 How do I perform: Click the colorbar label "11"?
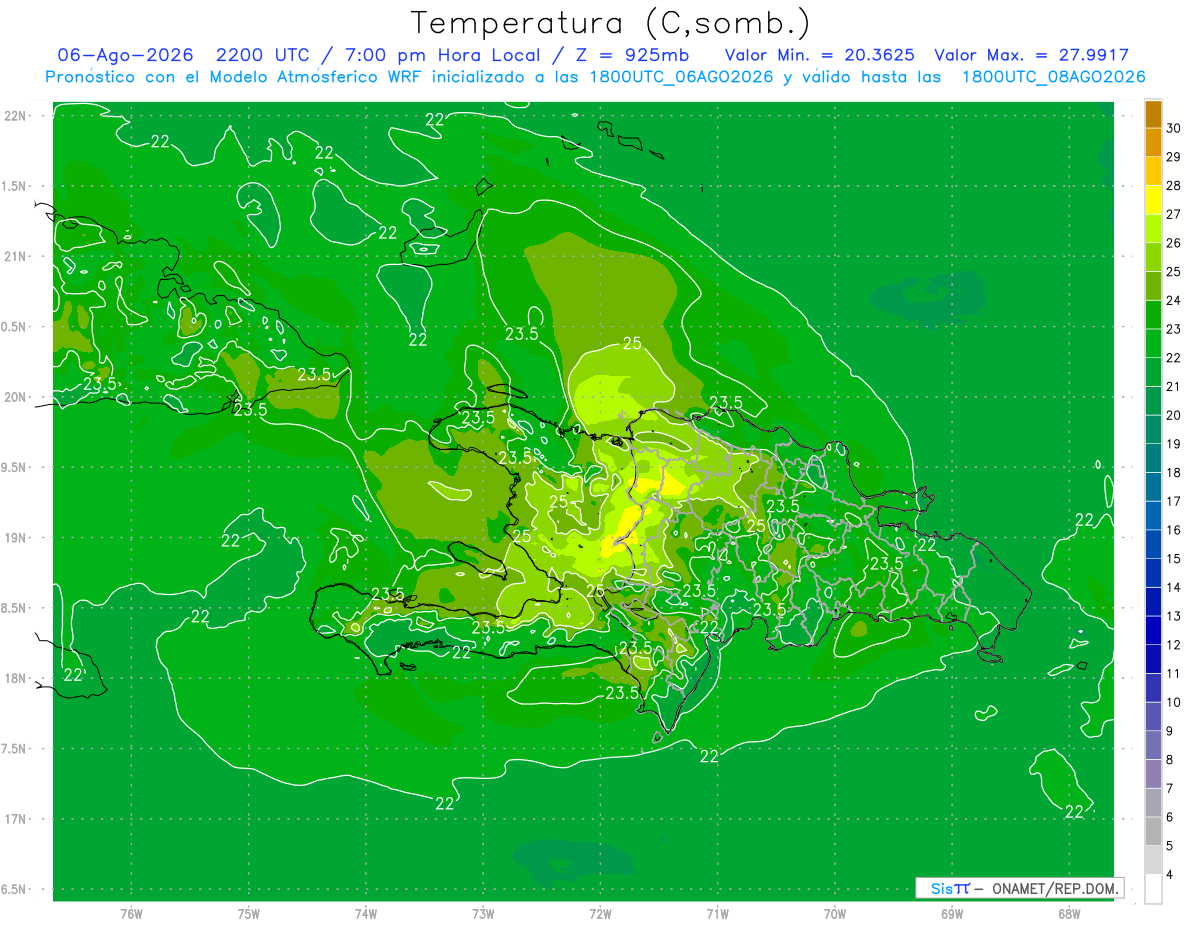(x=1174, y=674)
